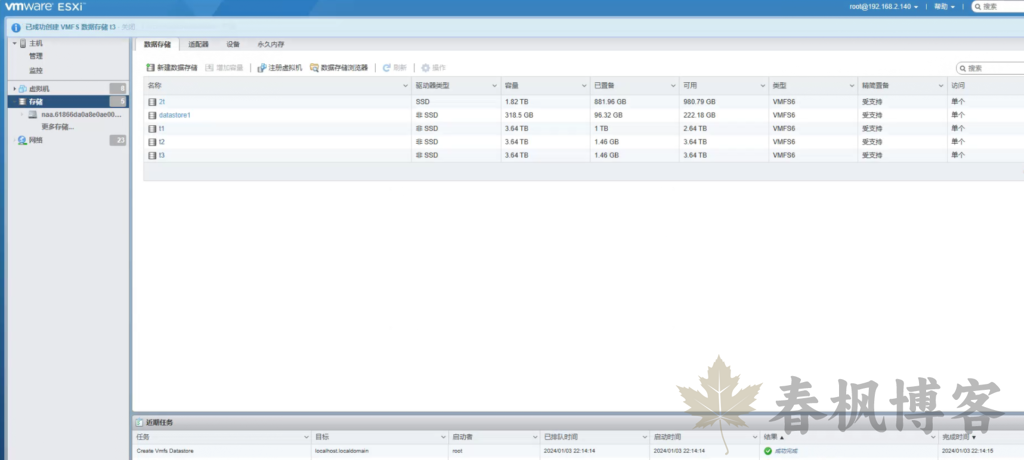The image size is (1024, 460).
Task: Click the datastore icon beside 2t
Action: tap(152, 102)
